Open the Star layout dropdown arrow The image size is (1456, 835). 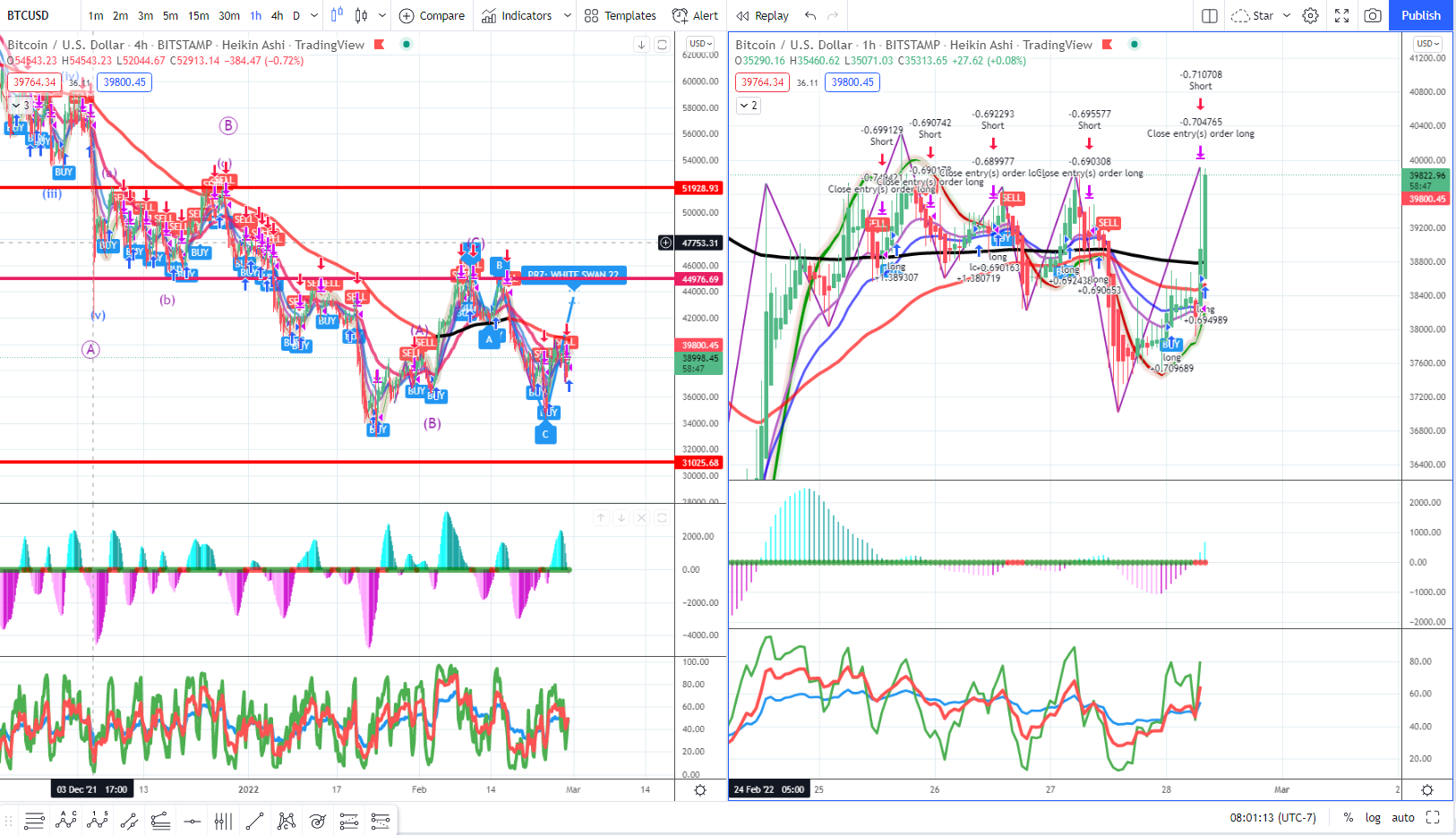click(1287, 15)
